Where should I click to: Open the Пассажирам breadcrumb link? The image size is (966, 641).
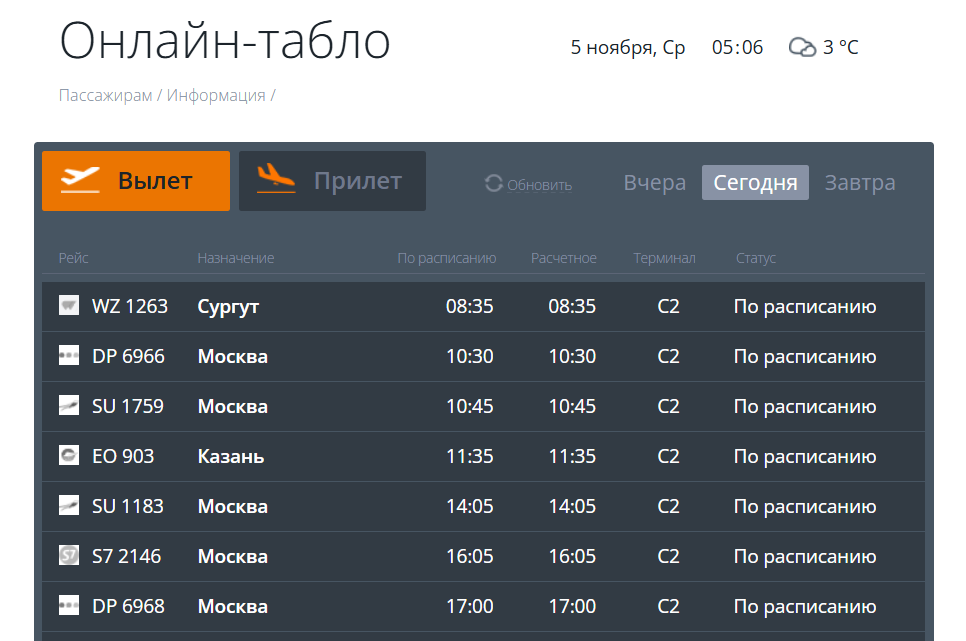[x=105, y=96]
